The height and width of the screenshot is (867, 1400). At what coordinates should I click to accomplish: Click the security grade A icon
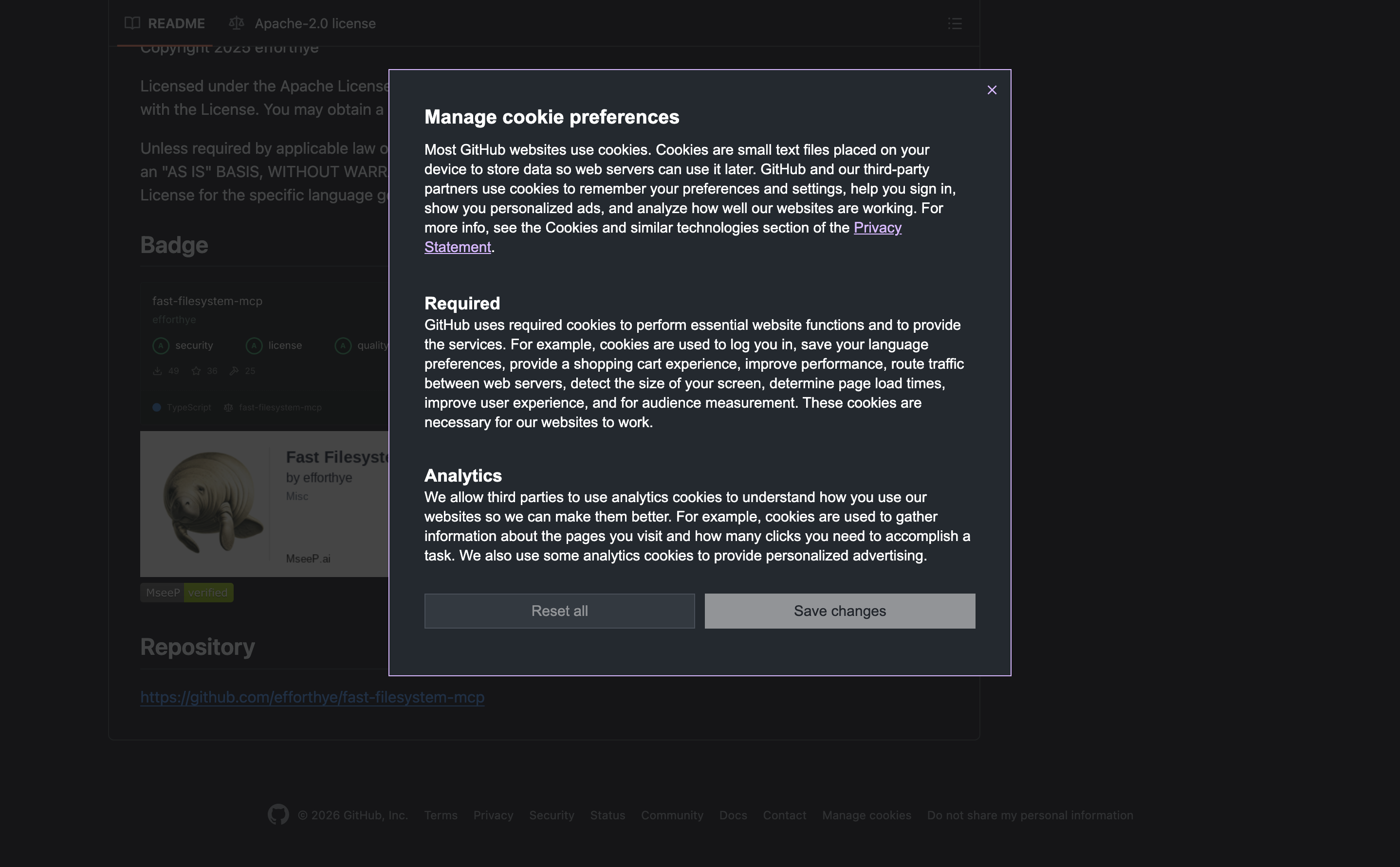(x=161, y=345)
